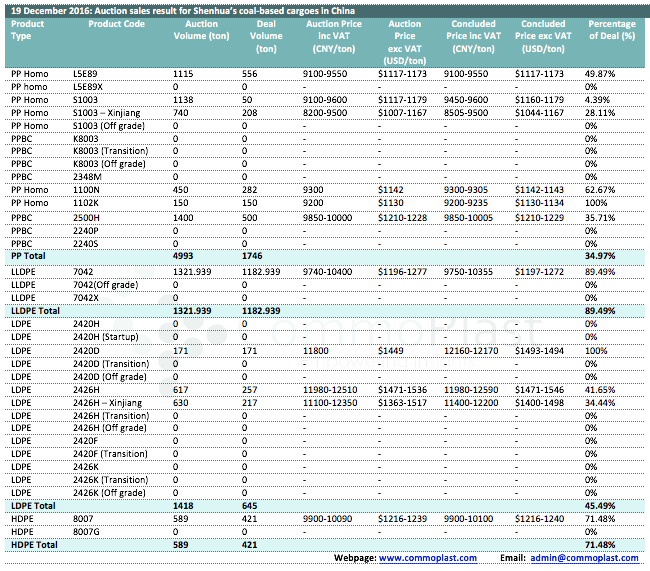650x571 pixels.
Task: Click the Percentage of Deal column header
Action: [612, 30]
